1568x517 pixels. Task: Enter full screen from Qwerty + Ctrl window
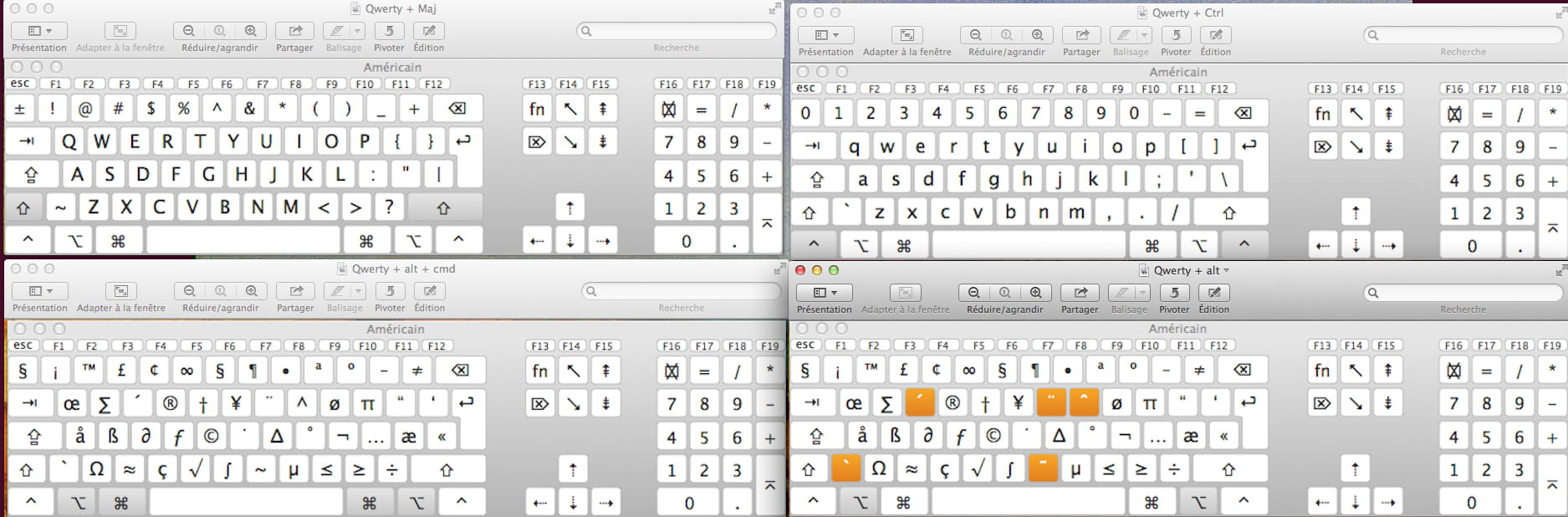pos(1560,13)
